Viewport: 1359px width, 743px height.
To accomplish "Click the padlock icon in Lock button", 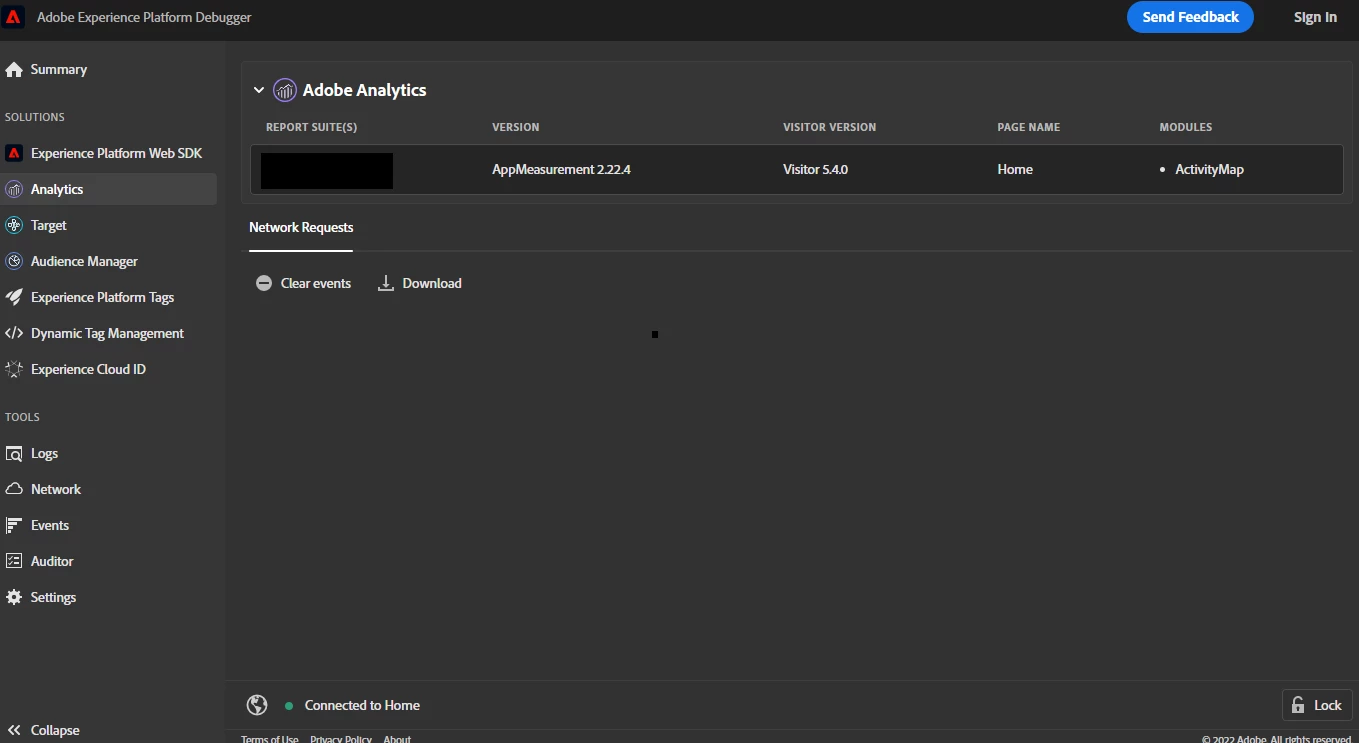I will pos(1298,705).
